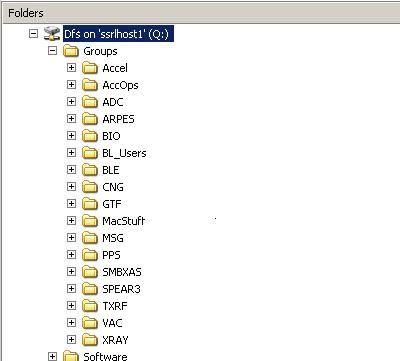
Task: Select the "PPS" folder label
Action: click(x=111, y=255)
